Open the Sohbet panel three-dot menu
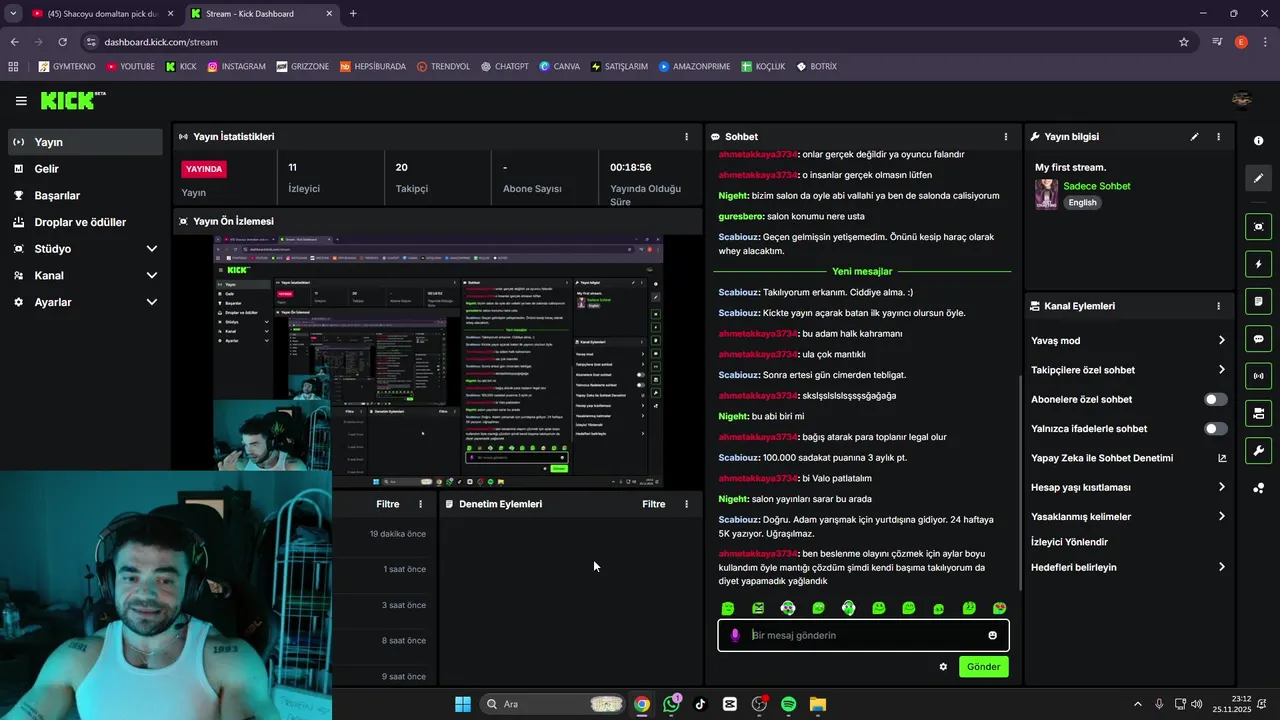1280x720 pixels. click(1006, 137)
